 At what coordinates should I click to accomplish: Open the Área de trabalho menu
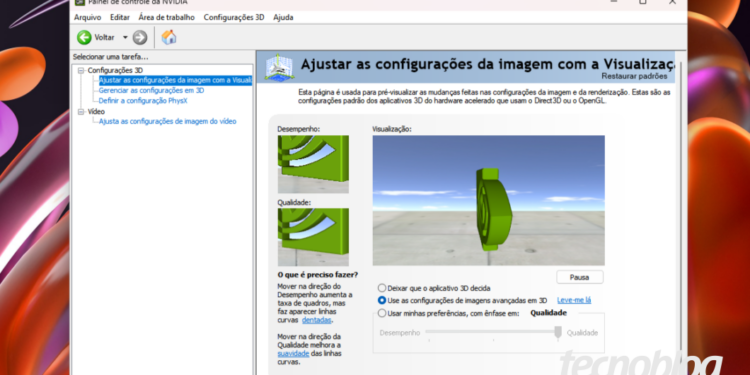pyautogui.click(x=166, y=17)
